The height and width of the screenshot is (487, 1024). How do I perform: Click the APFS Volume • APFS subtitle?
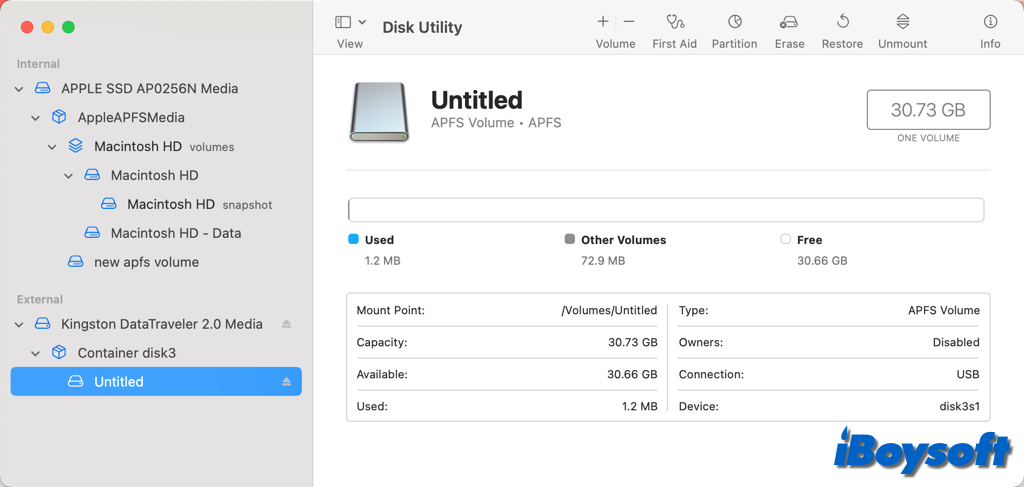[x=496, y=123]
